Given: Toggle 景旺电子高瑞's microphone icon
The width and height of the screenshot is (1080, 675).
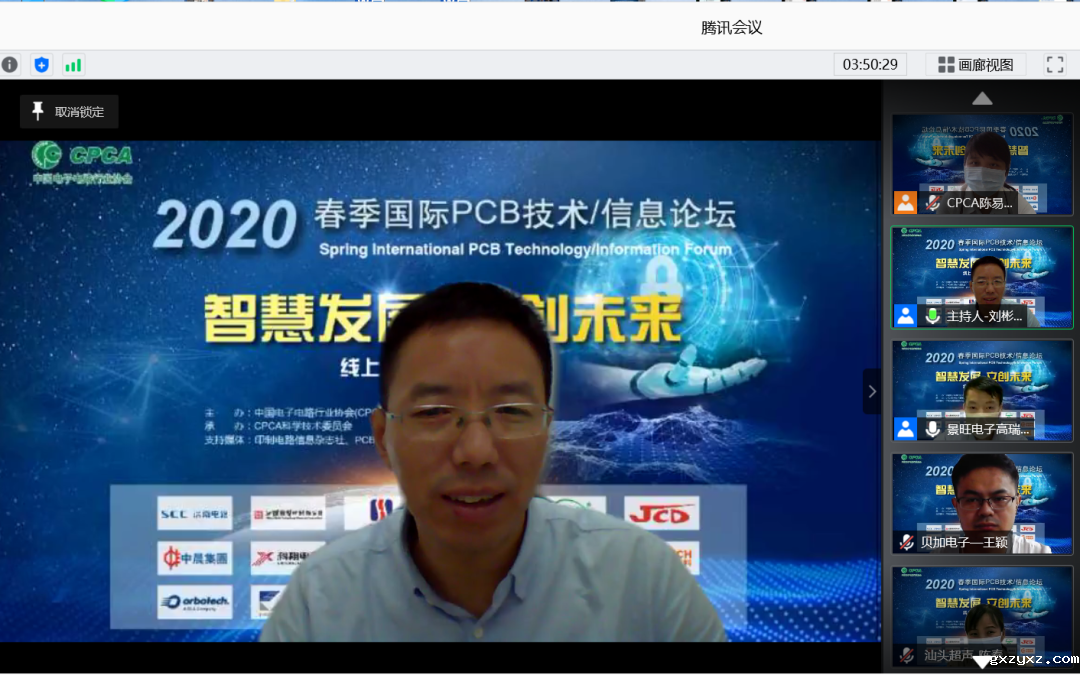Looking at the screenshot, I should coord(932,428).
